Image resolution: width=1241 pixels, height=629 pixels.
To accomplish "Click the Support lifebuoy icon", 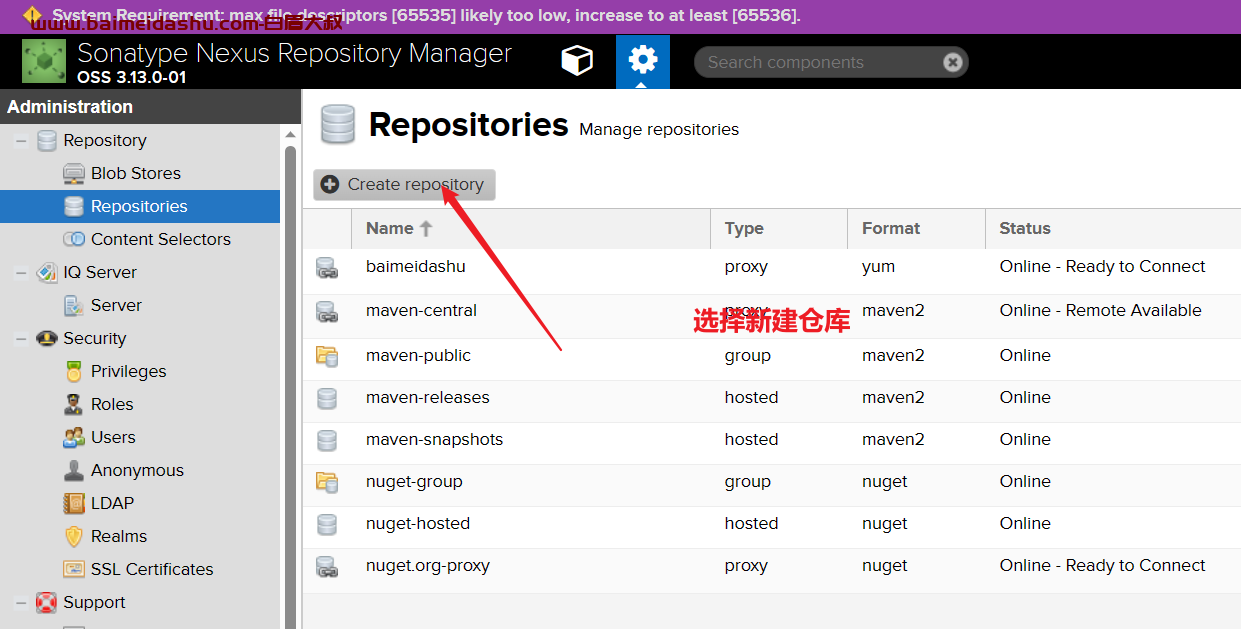I will [x=46, y=602].
